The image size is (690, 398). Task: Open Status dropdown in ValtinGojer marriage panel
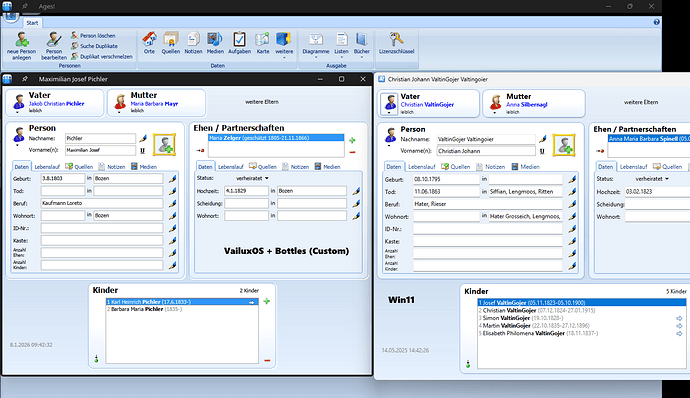tap(652, 179)
